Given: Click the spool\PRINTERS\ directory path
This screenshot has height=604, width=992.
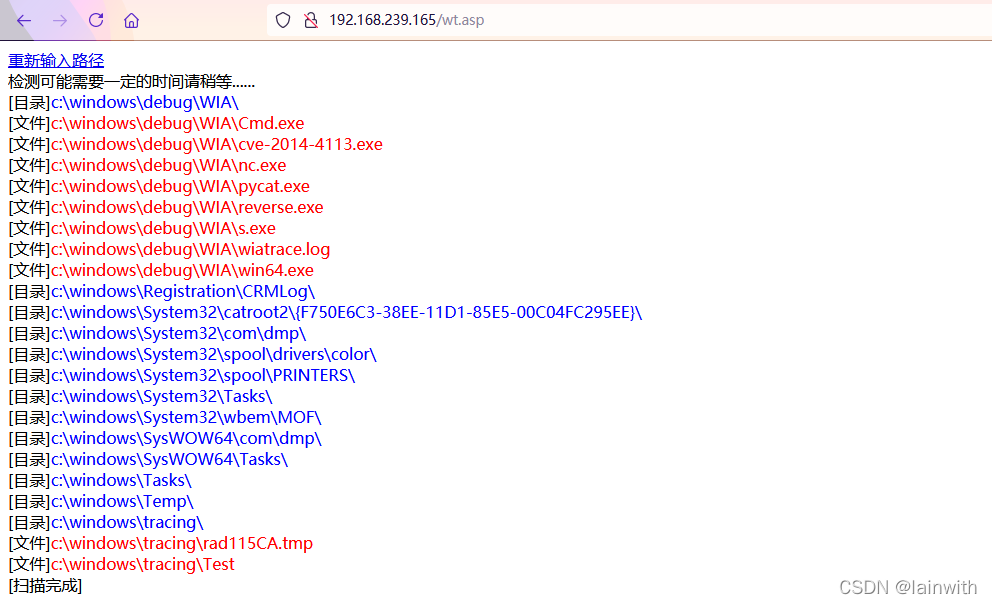Looking at the screenshot, I should [203, 375].
